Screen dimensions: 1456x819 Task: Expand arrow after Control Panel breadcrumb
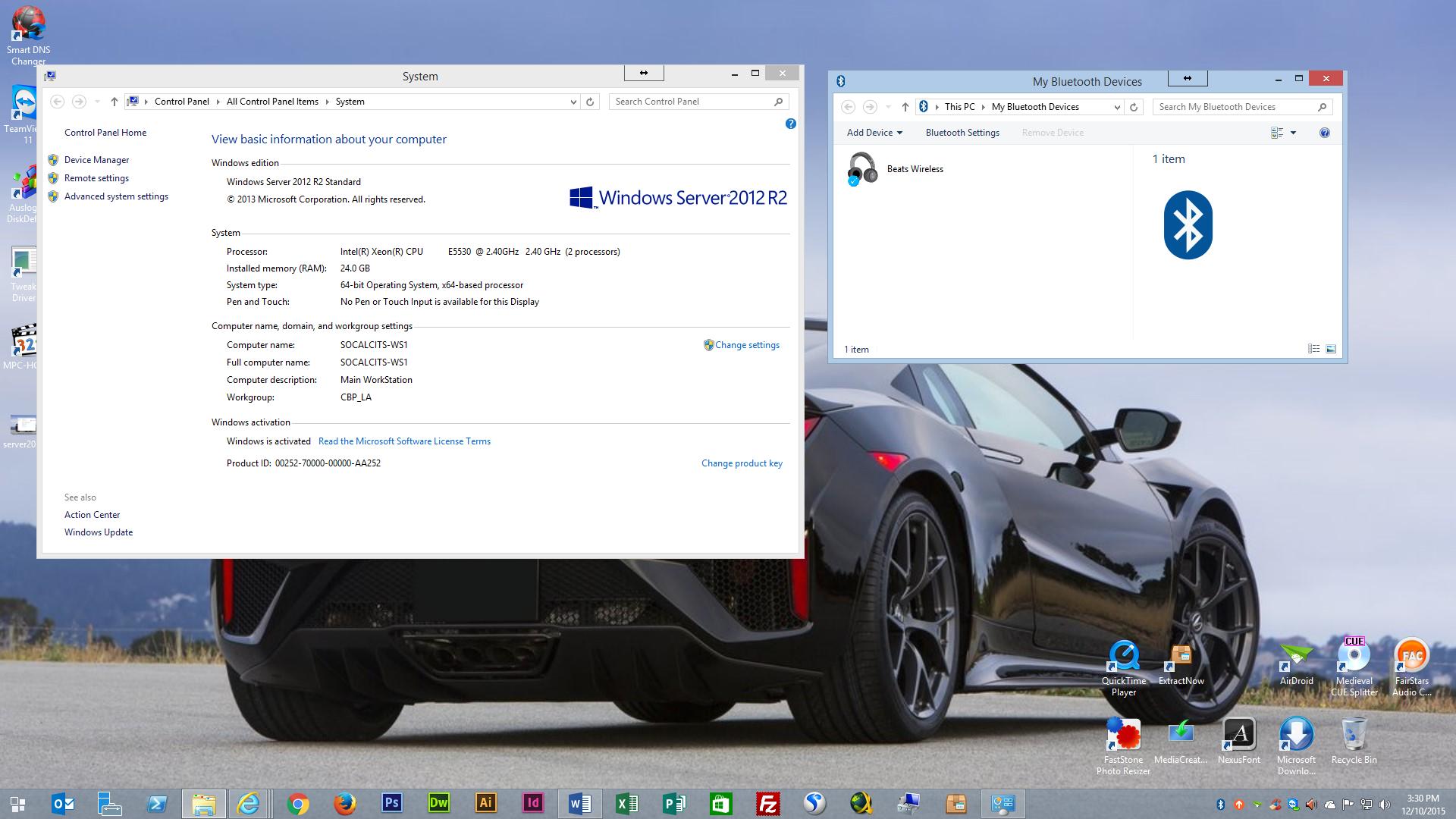[x=218, y=102]
